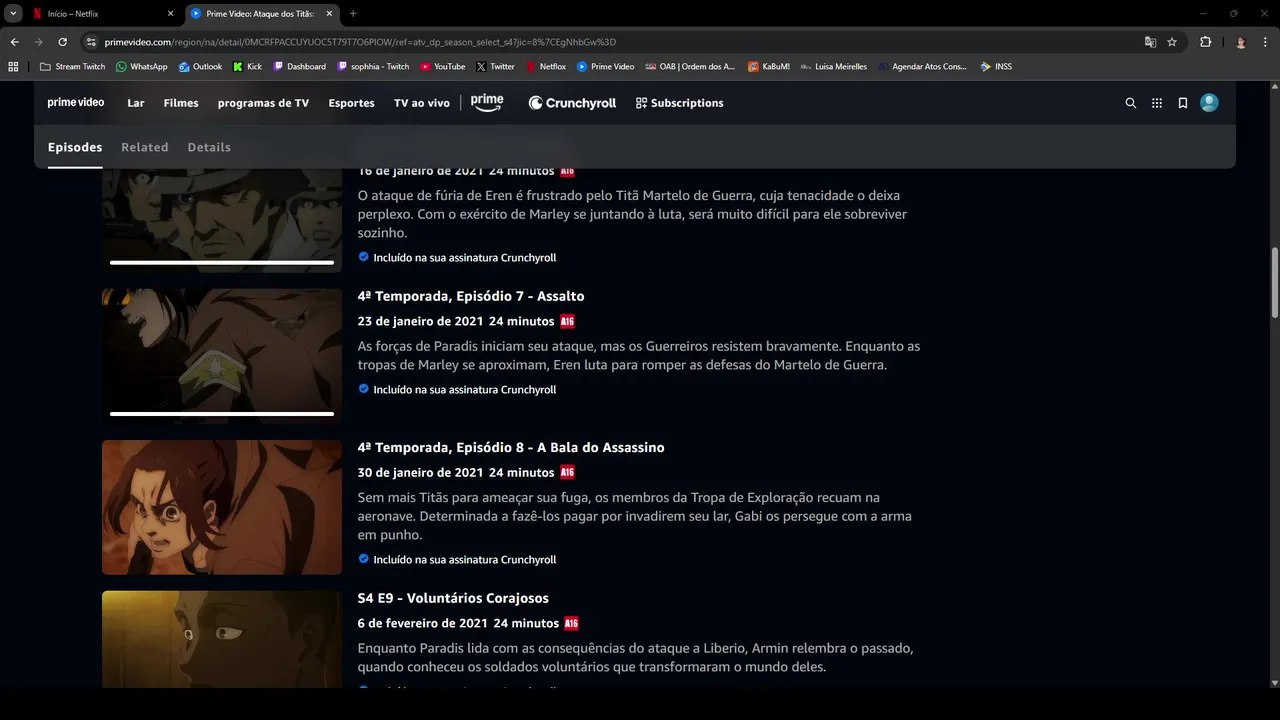Open the sophhia - Twitch bookmark
1280x720 pixels.
373,67
